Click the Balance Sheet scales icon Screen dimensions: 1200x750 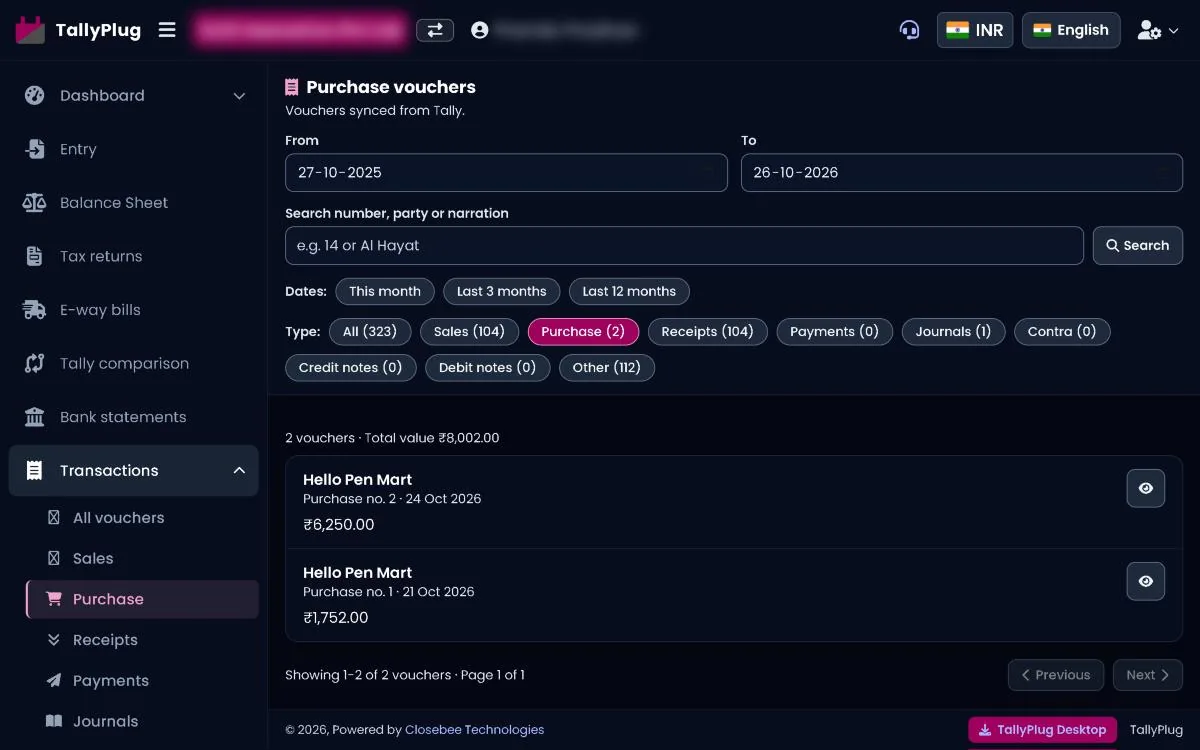35,203
